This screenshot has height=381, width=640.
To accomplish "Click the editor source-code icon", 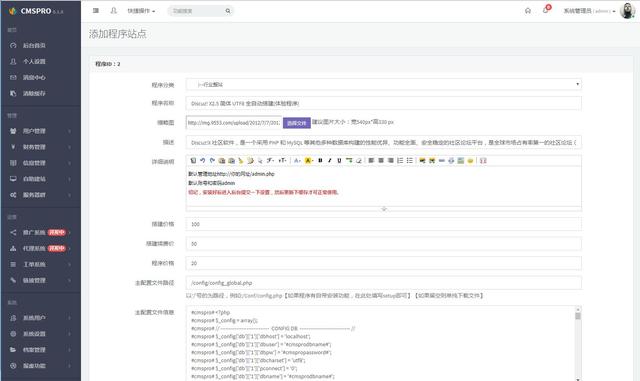I will (193, 160).
